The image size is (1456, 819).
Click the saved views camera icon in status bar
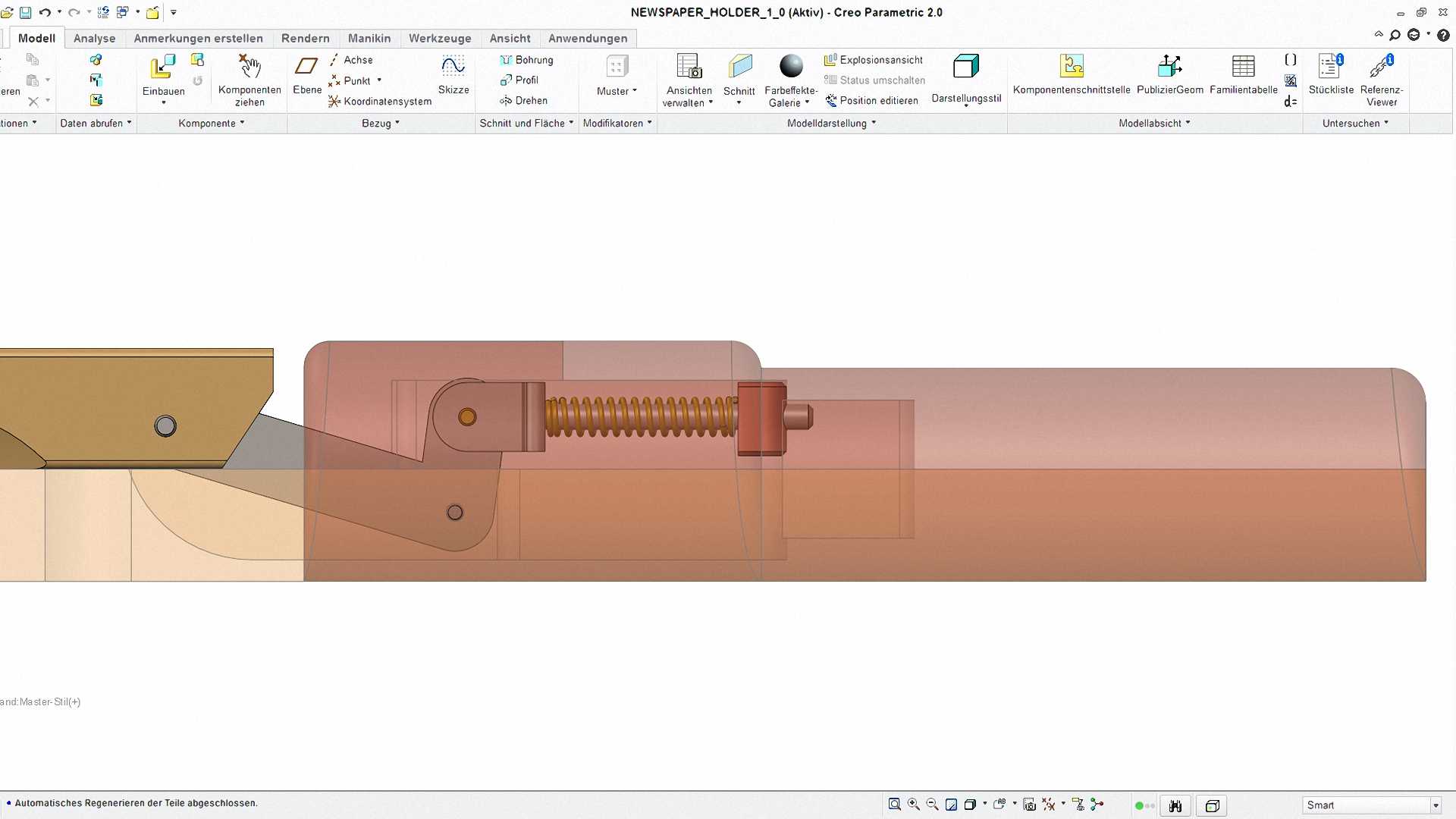point(1029,805)
